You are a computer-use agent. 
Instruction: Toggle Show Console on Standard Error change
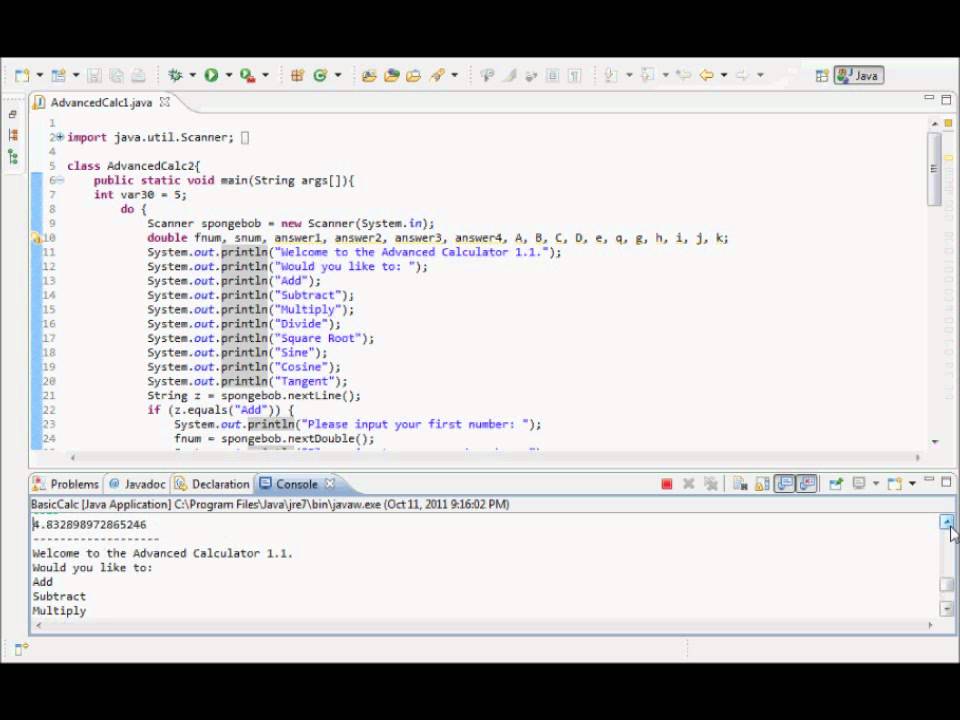pyautogui.click(x=807, y=484)
